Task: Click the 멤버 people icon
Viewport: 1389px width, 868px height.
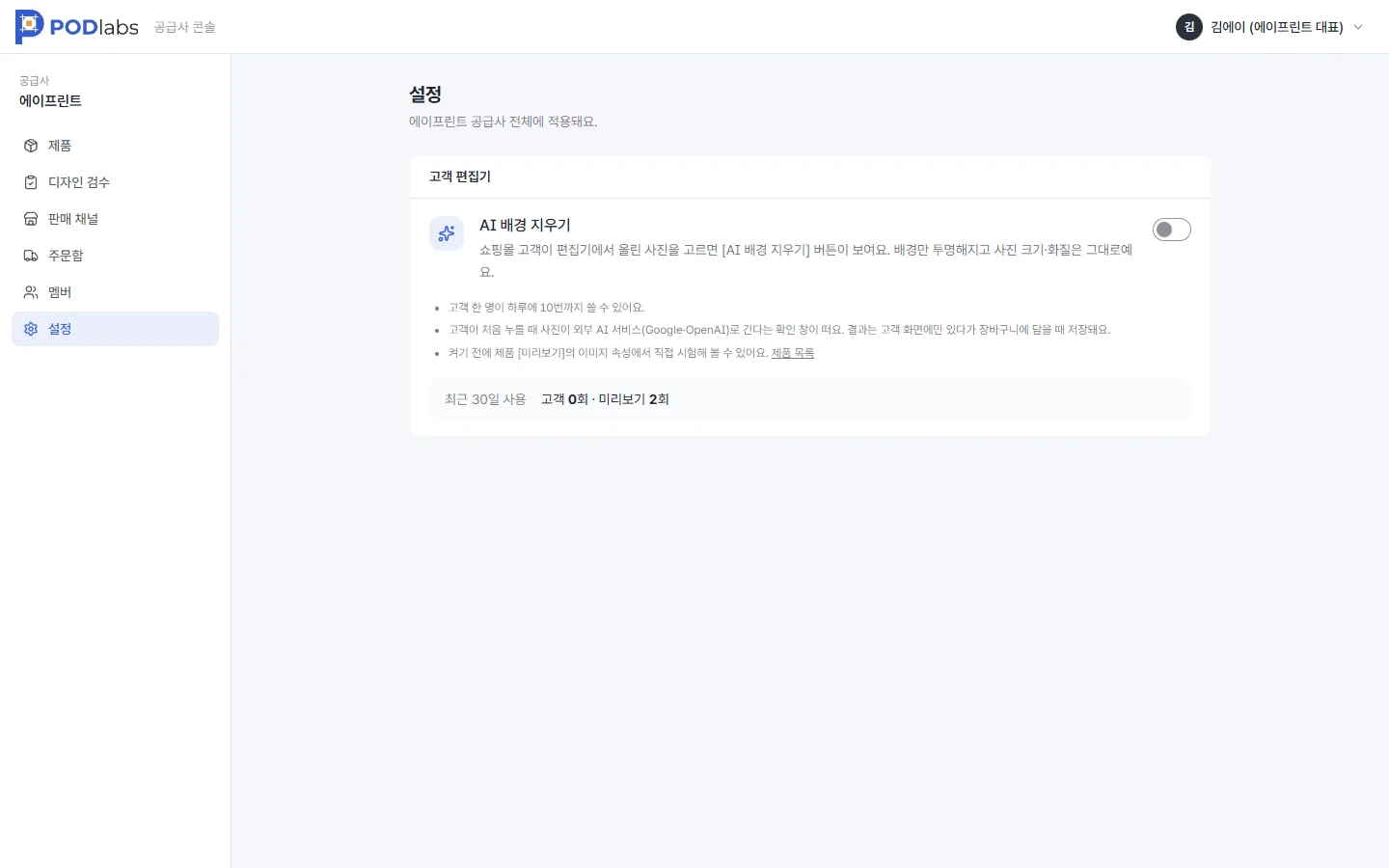Action: [x=31, y=292]
